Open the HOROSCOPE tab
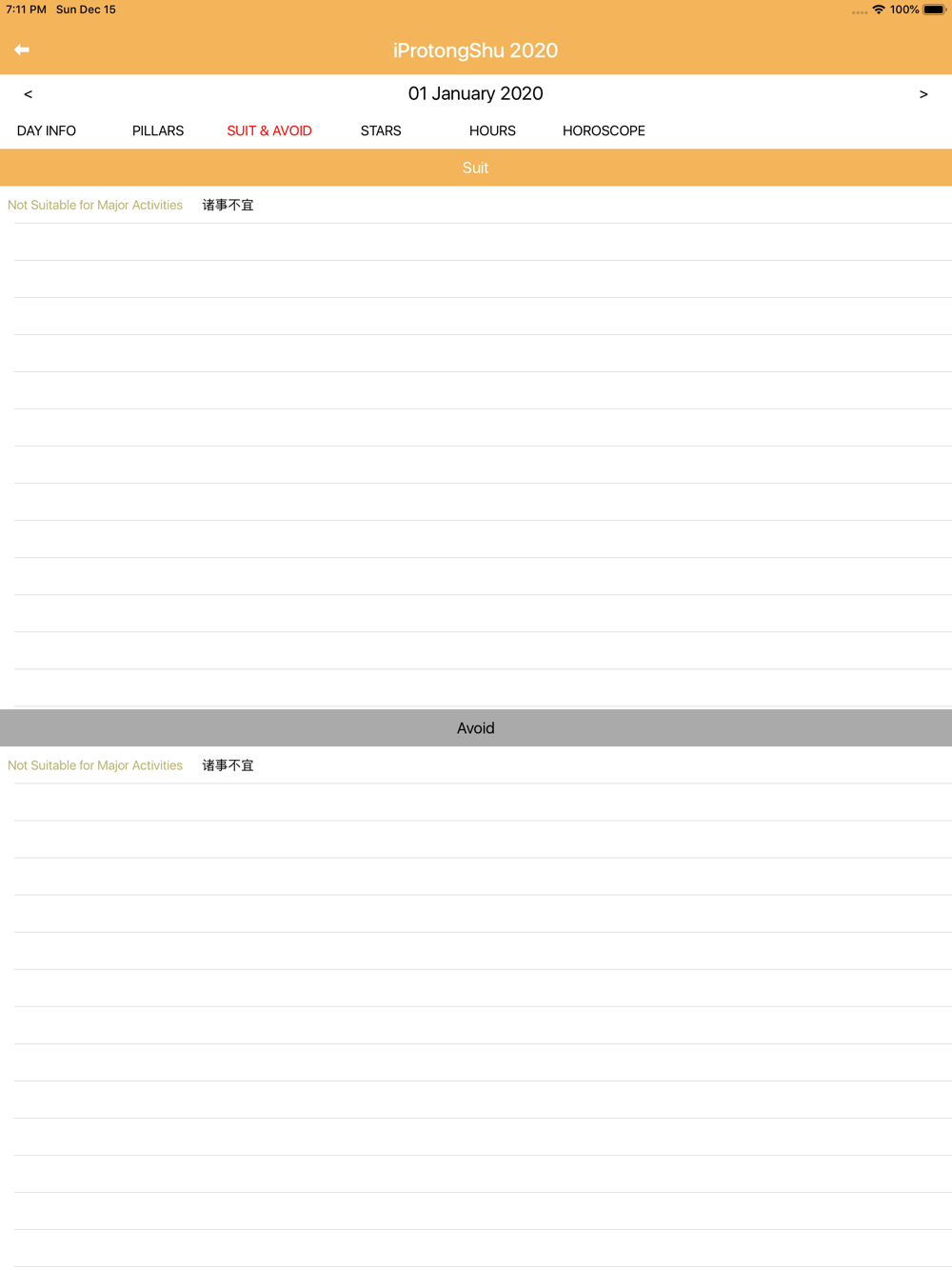952x1270 pixels. click(604, 130)
